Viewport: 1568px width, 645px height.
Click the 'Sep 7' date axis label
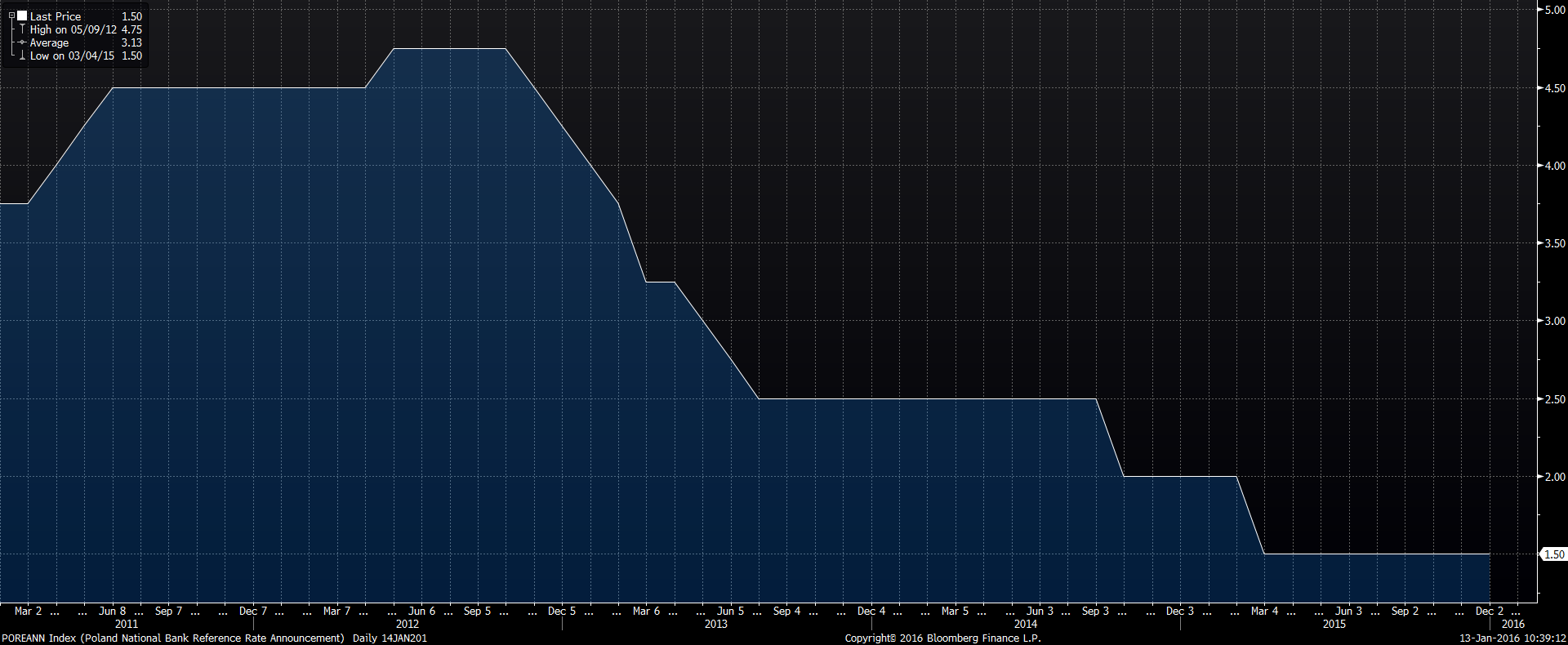168,611
